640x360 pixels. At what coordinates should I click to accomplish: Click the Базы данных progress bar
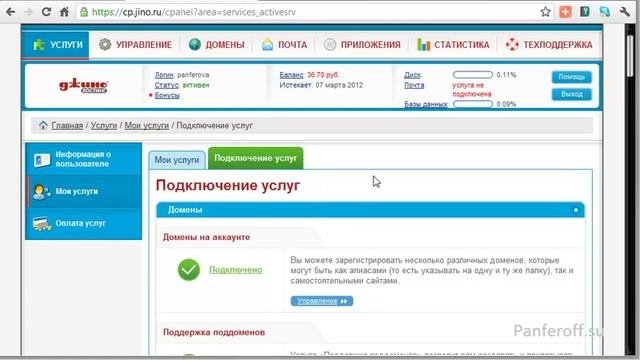tap(473, 104)
